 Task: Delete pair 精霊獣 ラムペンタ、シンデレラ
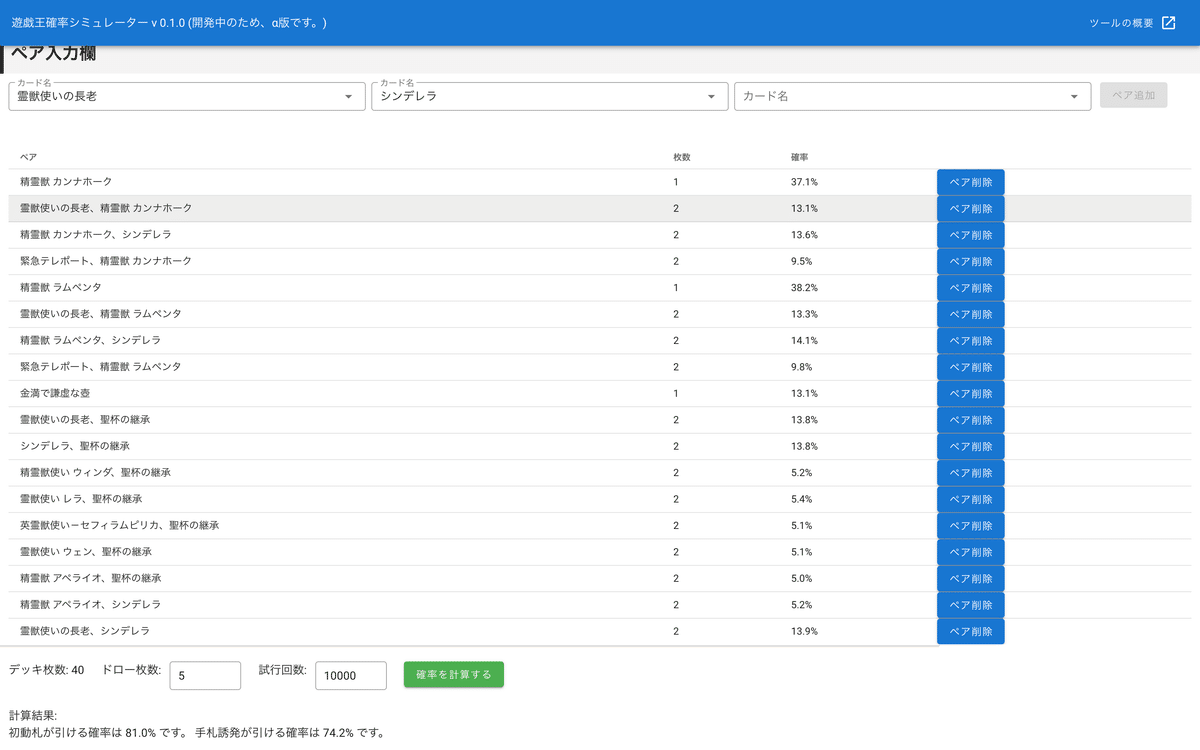point(970,340)
